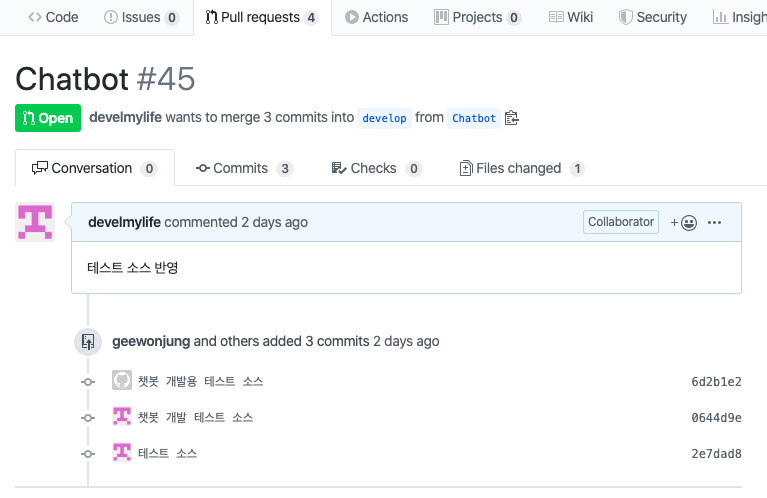The image size is (767, 498).
Task: Click the green Open status badge
Action: 48,118
